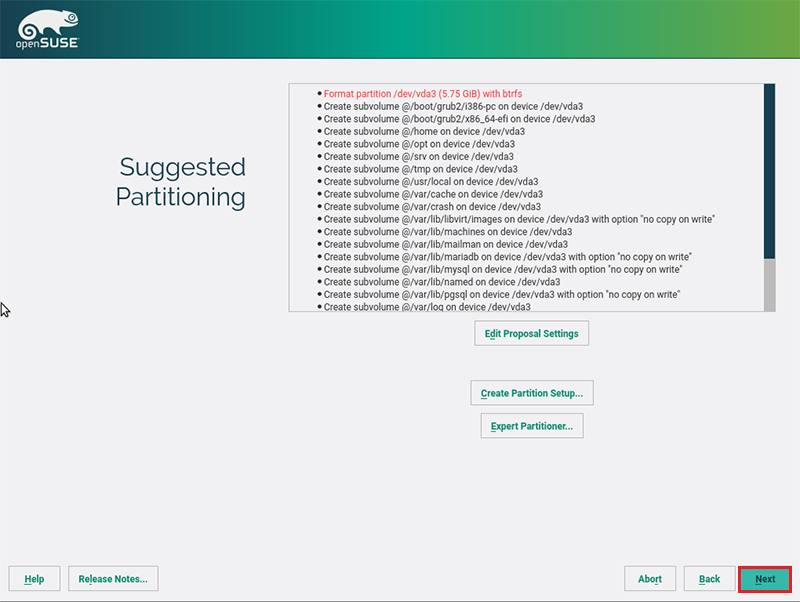Open Release Notes
The height and width of the screenshot is (602, 800).
(113, 579)
